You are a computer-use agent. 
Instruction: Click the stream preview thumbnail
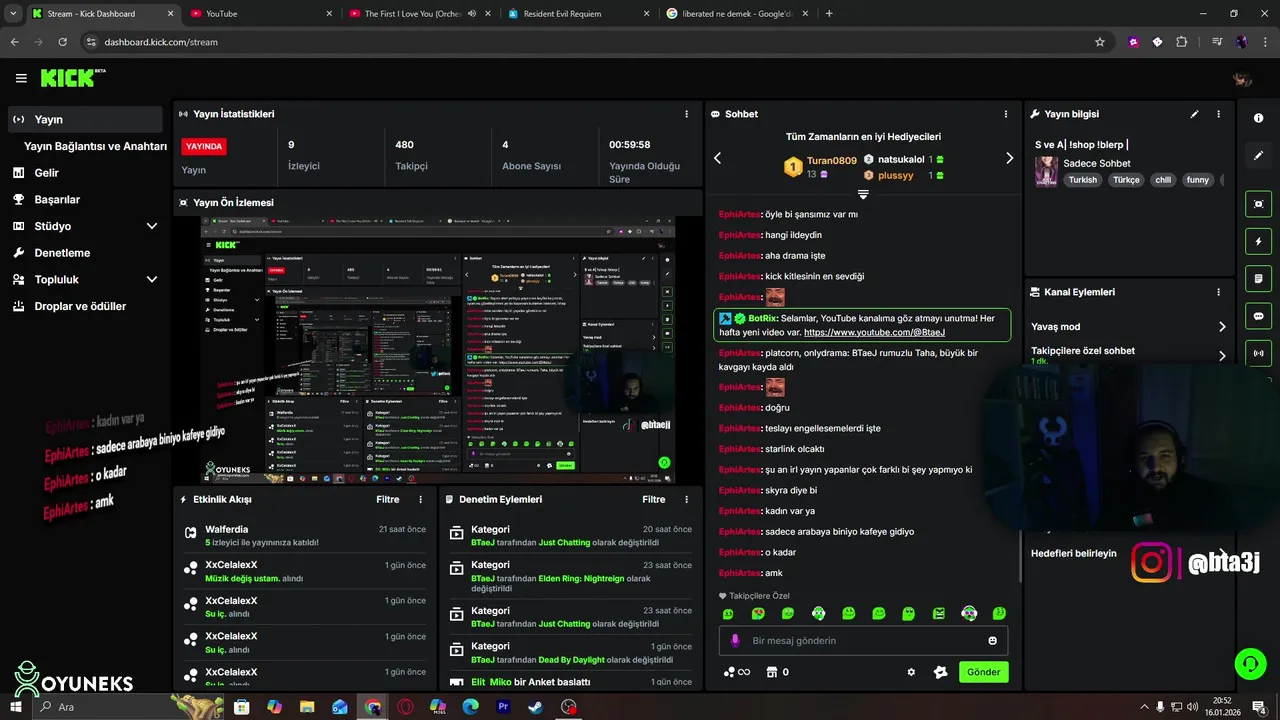click(x=438, y=350)
